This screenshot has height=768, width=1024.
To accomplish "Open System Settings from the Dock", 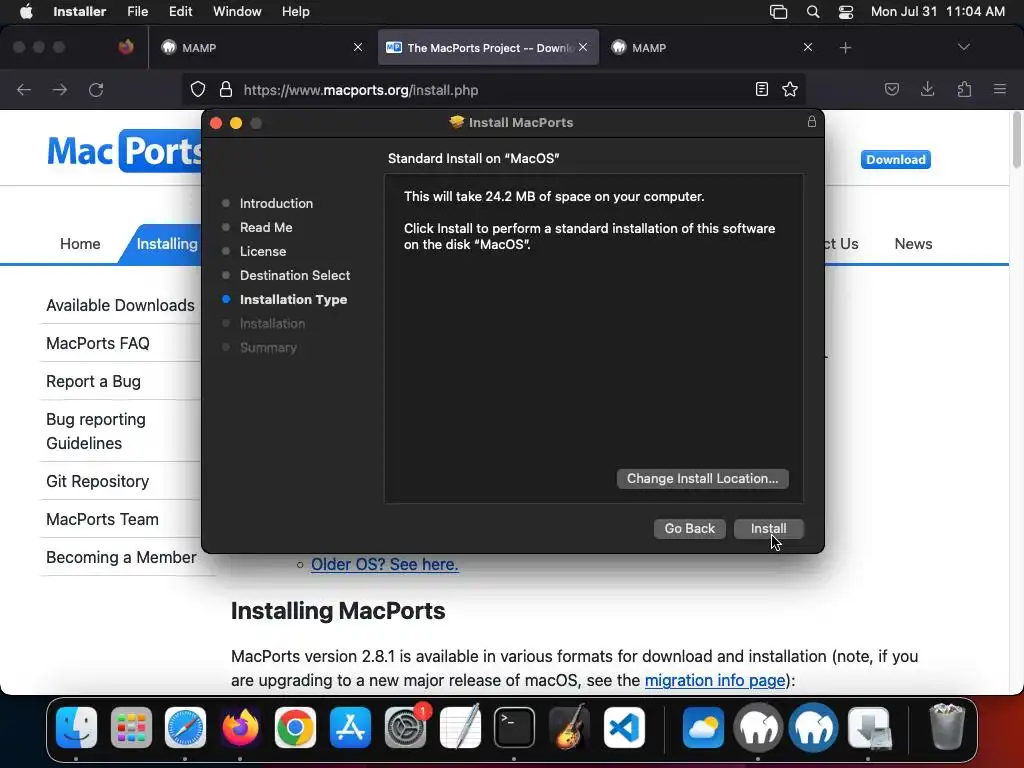I will tap(405, 727).
